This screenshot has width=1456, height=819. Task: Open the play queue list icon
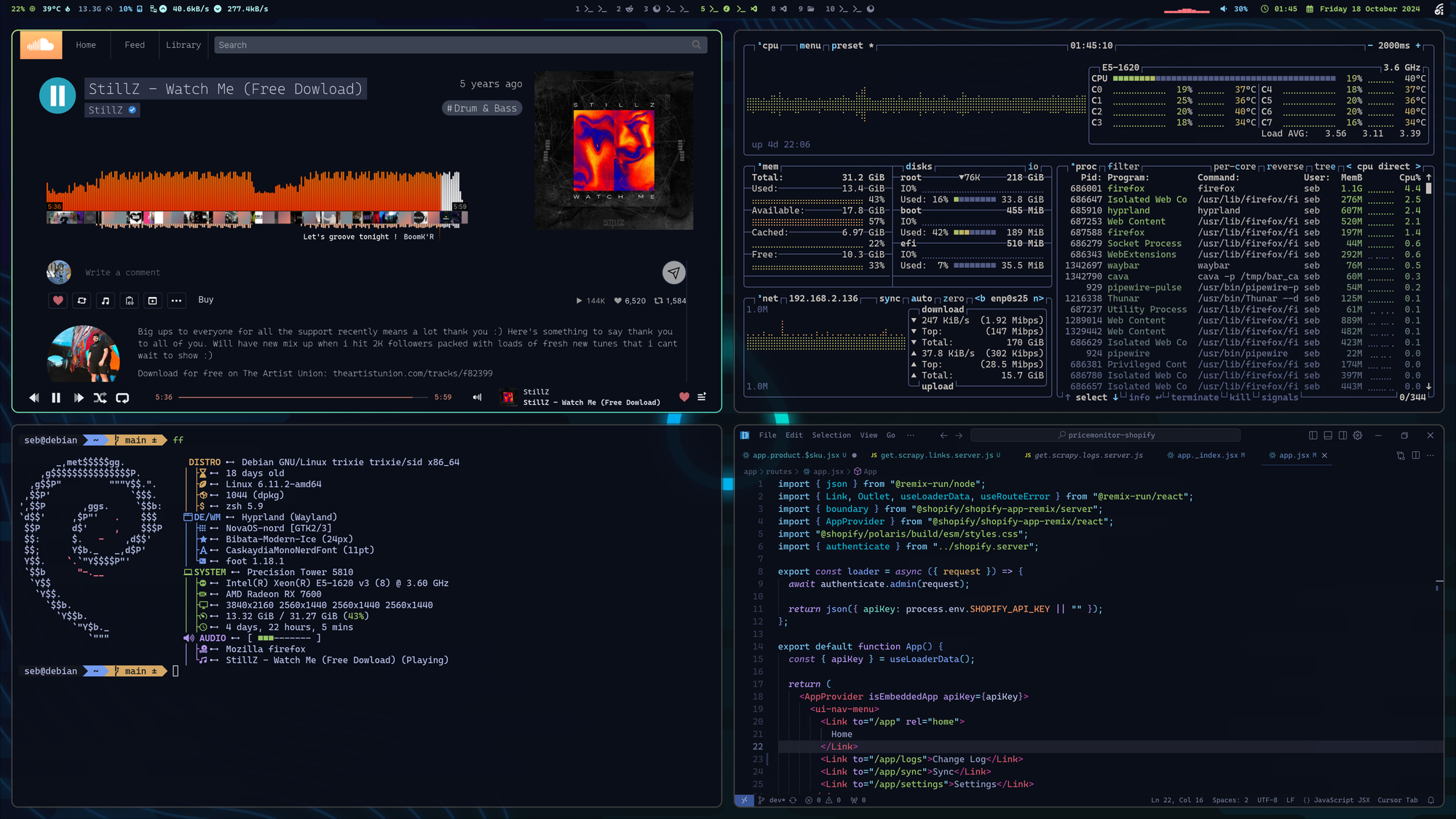point(702,397)
